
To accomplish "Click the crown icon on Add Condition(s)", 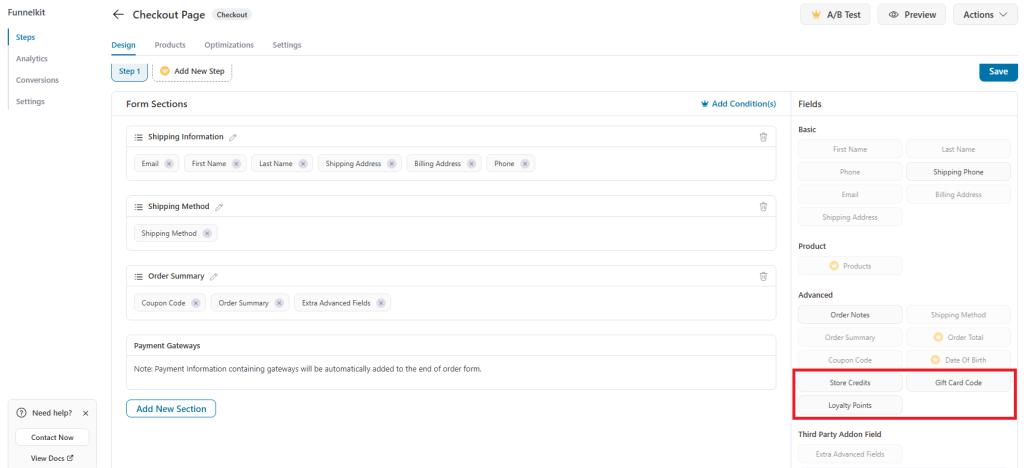I will click(705, 104).
